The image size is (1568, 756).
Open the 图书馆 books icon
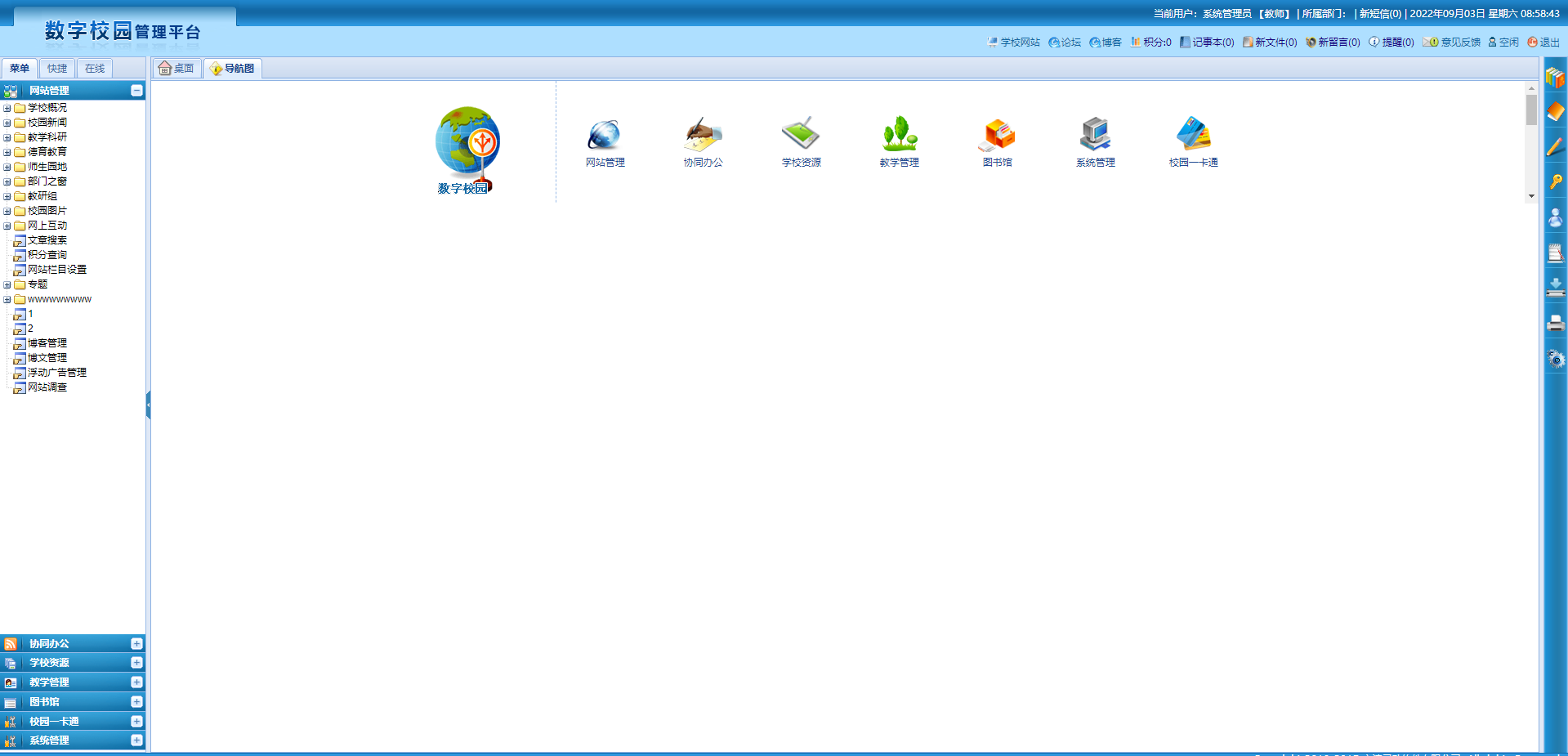(997, 136)
